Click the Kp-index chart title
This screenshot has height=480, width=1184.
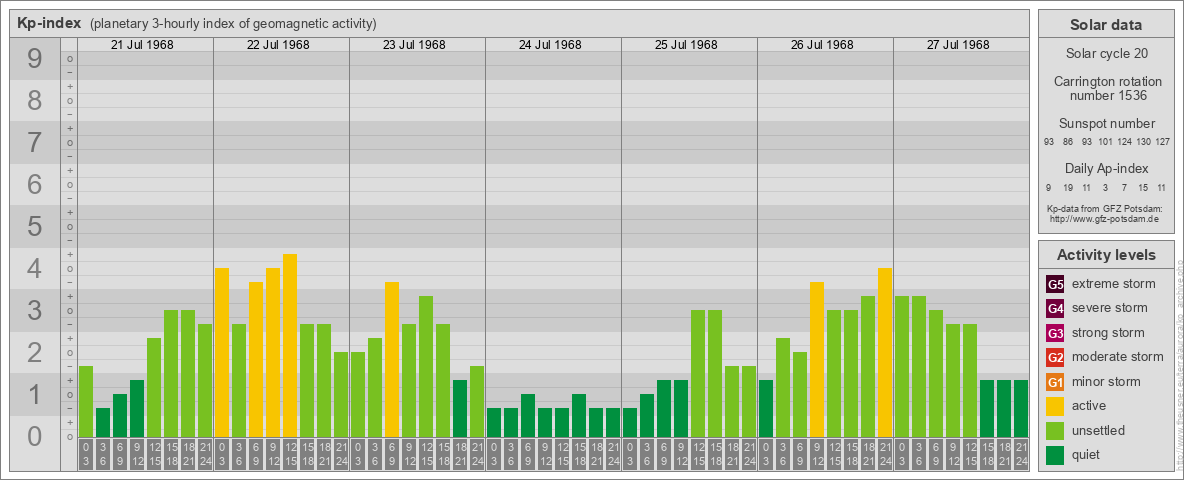(49, 23)
